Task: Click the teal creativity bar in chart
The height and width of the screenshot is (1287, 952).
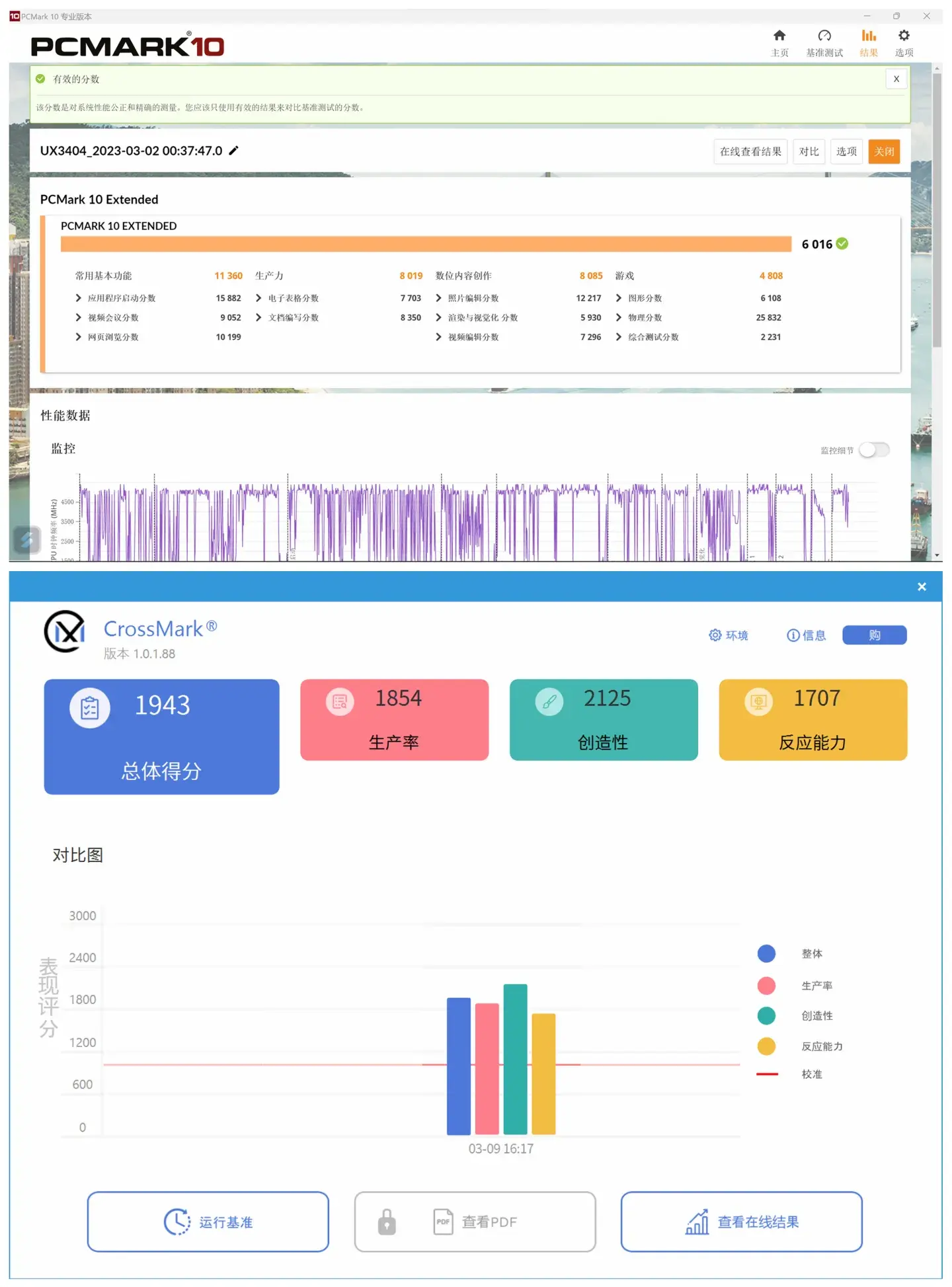Action: click(515, 1060)
